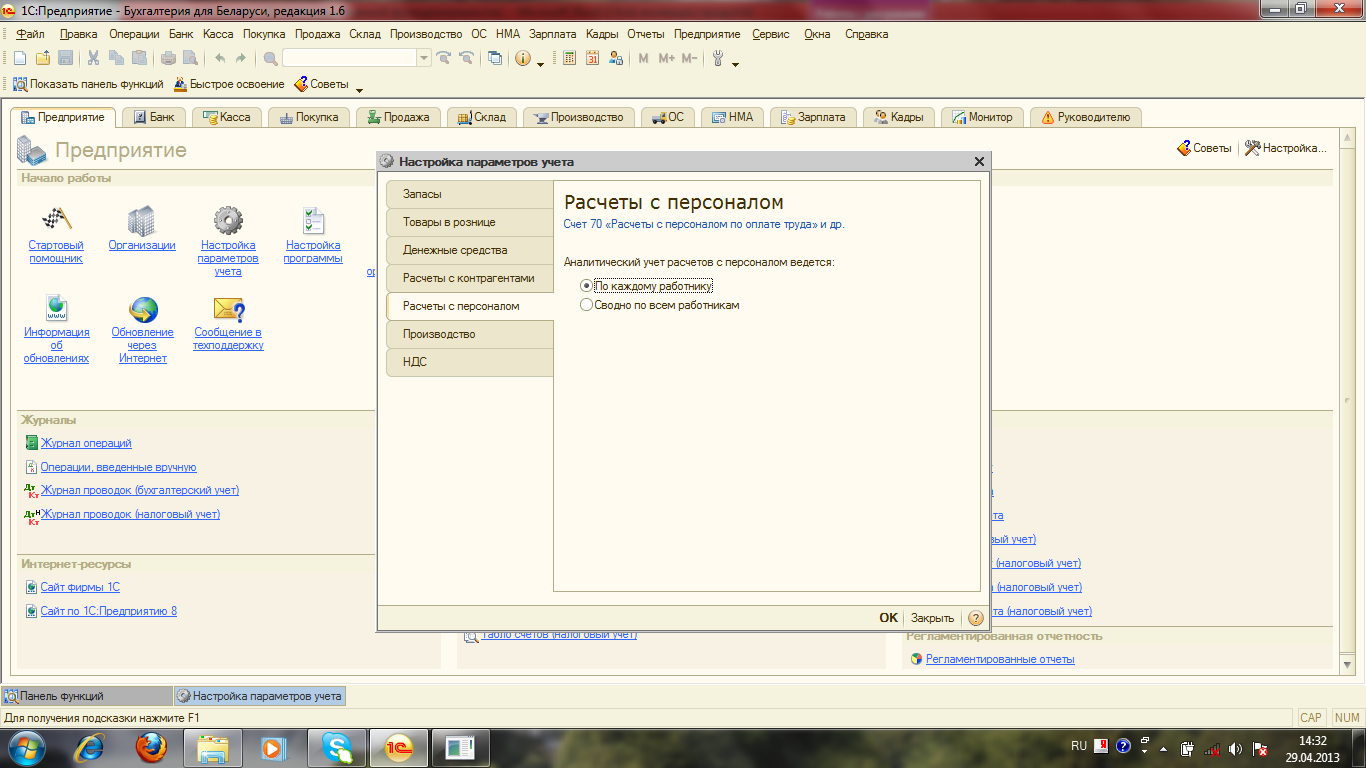Open Стартовый помощник checkered flags icon
Screen dimensions: 1366x768
(x=56, y=220)
